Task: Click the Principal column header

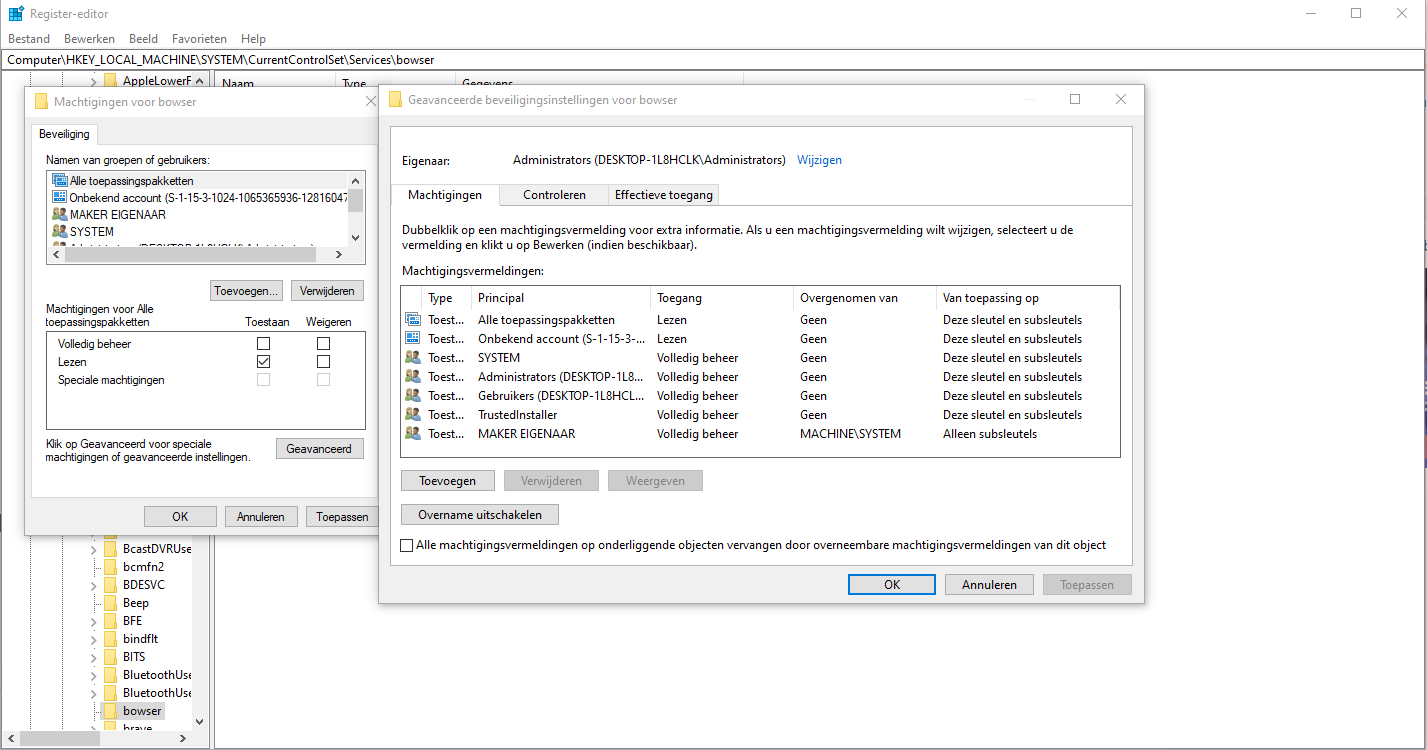Action: coord(560,298)
